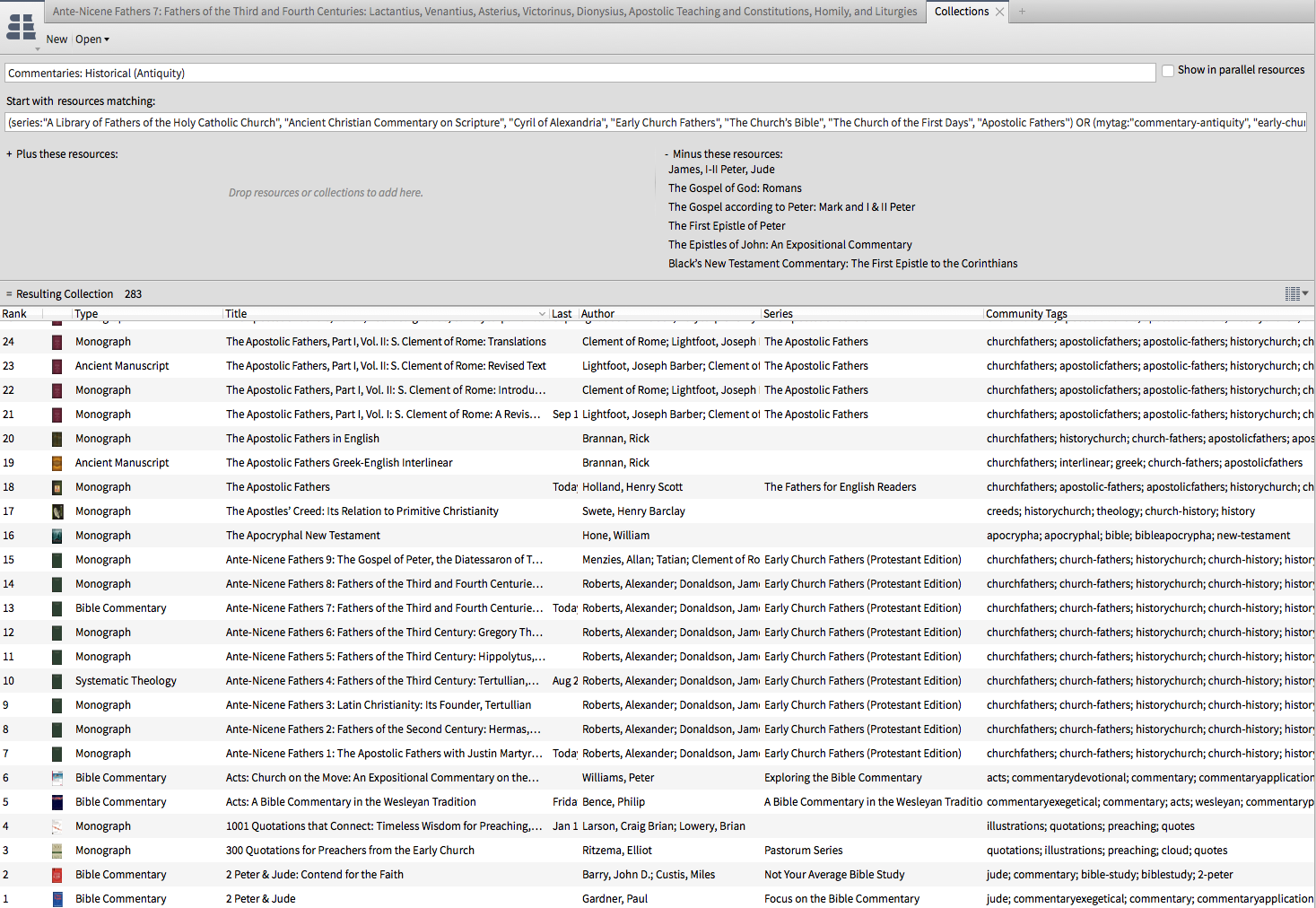
Task: Sort by Rank column header
Action: click(14, 314)
